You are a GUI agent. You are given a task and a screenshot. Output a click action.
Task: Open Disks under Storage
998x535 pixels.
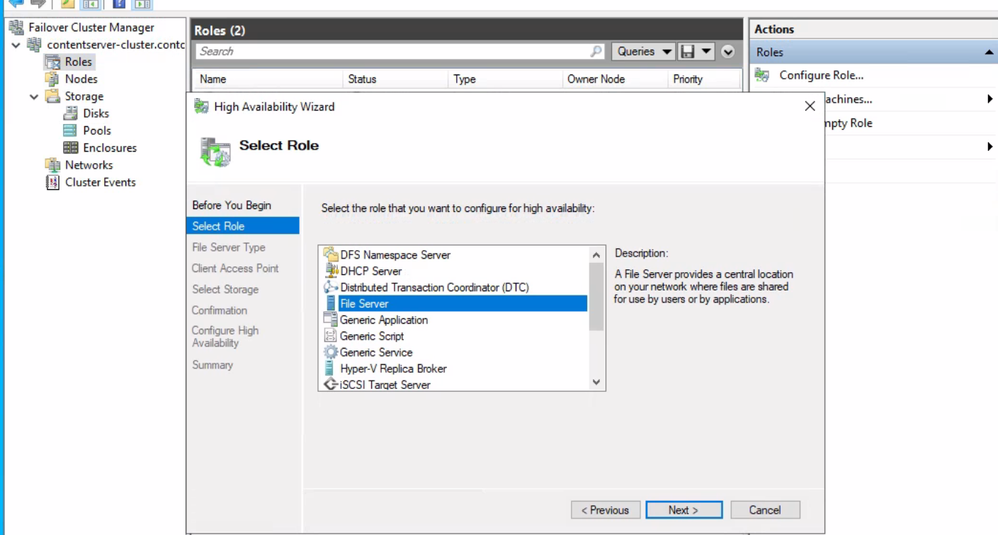95,113
